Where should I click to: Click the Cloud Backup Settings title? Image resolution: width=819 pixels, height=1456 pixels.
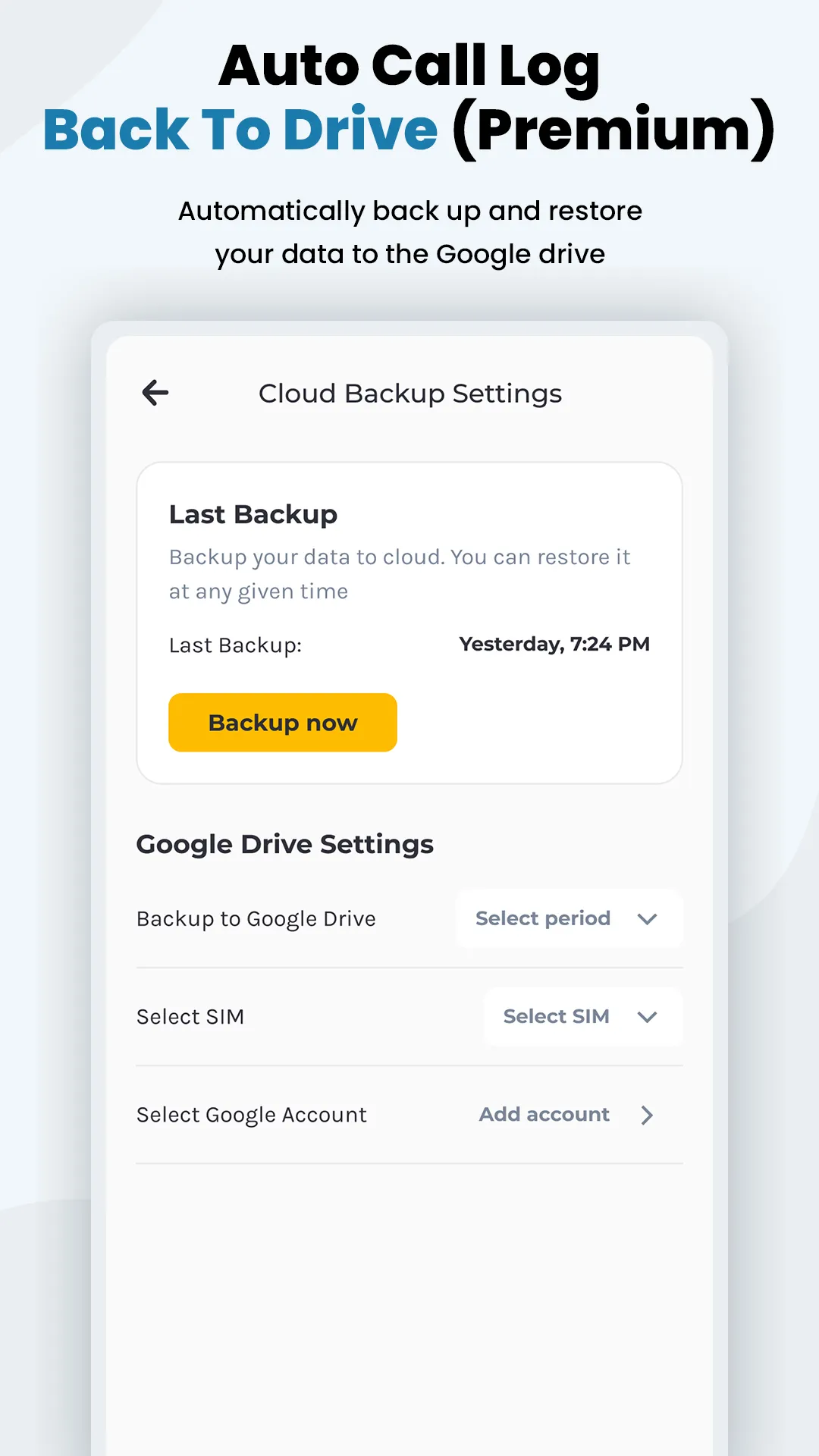[x=410, y=394]
